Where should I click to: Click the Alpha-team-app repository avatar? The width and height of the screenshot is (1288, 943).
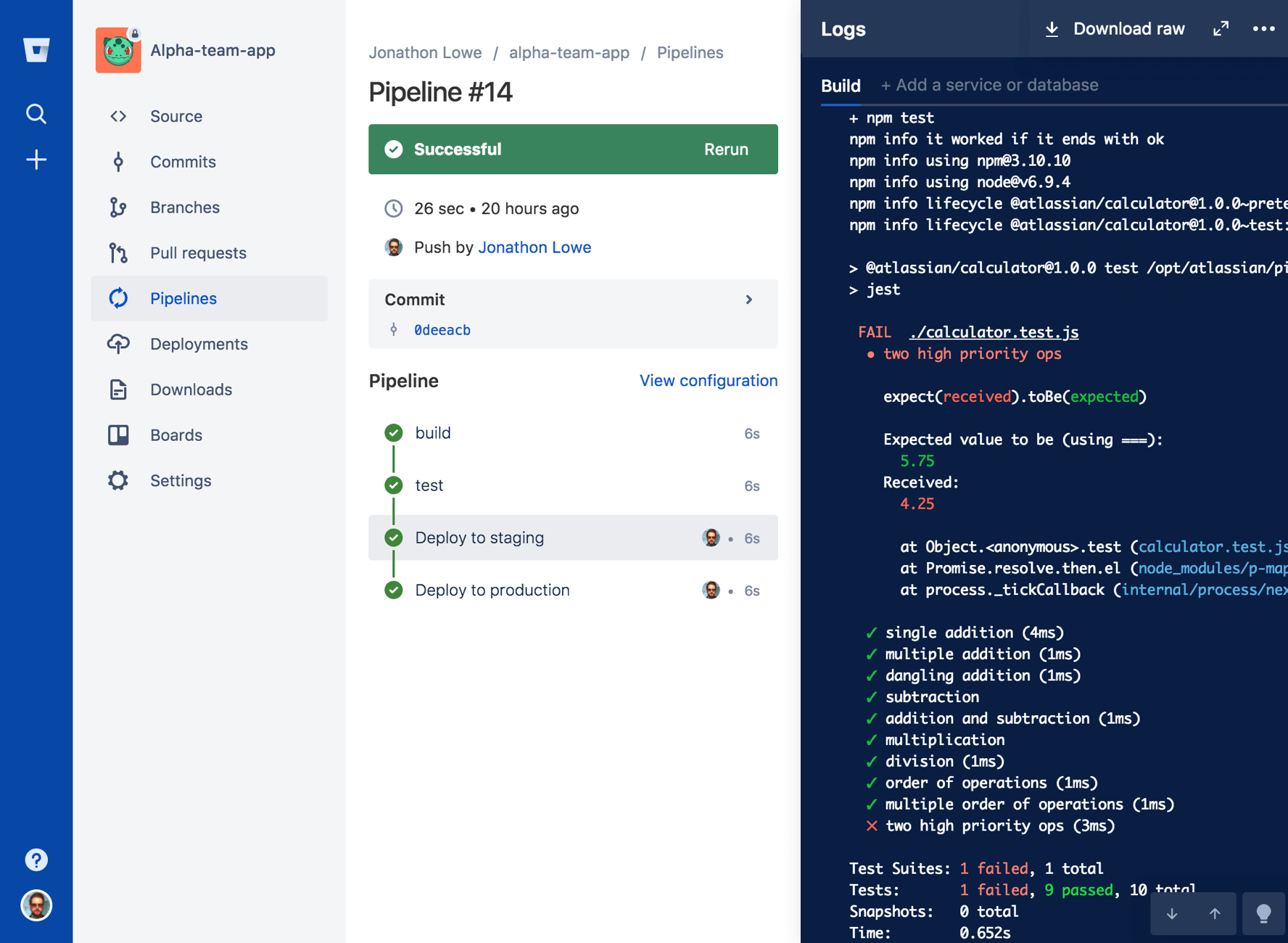(118, 50)
